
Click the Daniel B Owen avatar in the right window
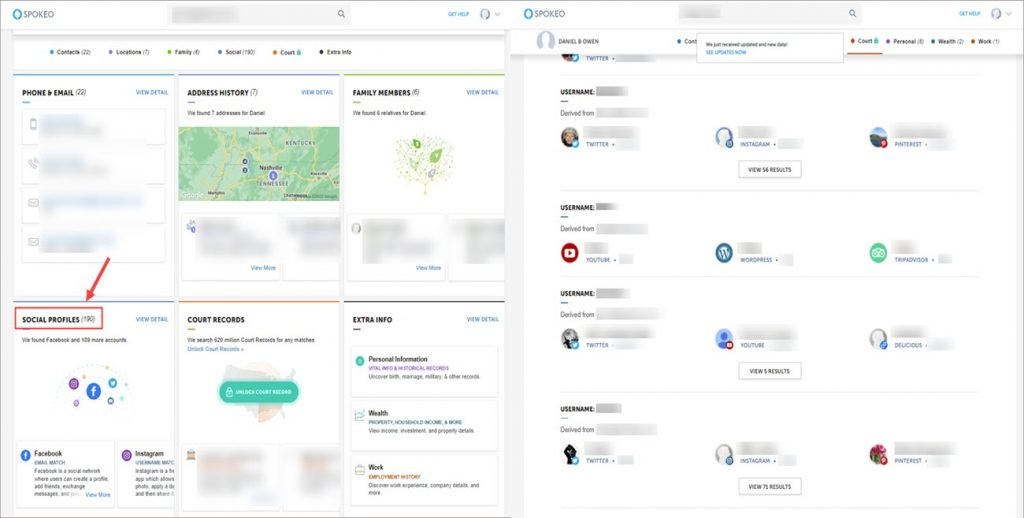point(545,41)
